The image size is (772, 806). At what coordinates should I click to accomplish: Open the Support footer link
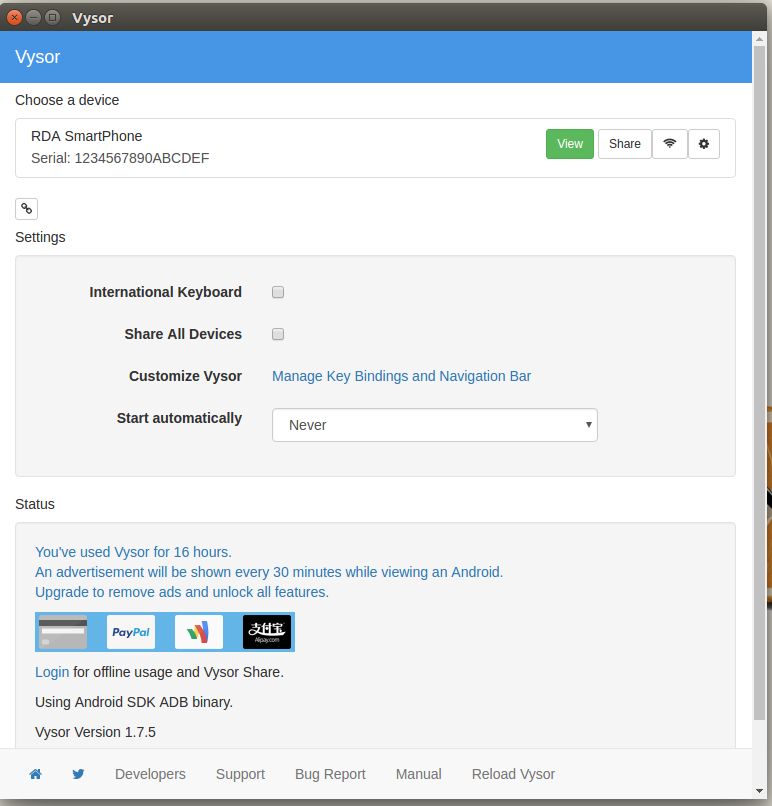[241, 774]
